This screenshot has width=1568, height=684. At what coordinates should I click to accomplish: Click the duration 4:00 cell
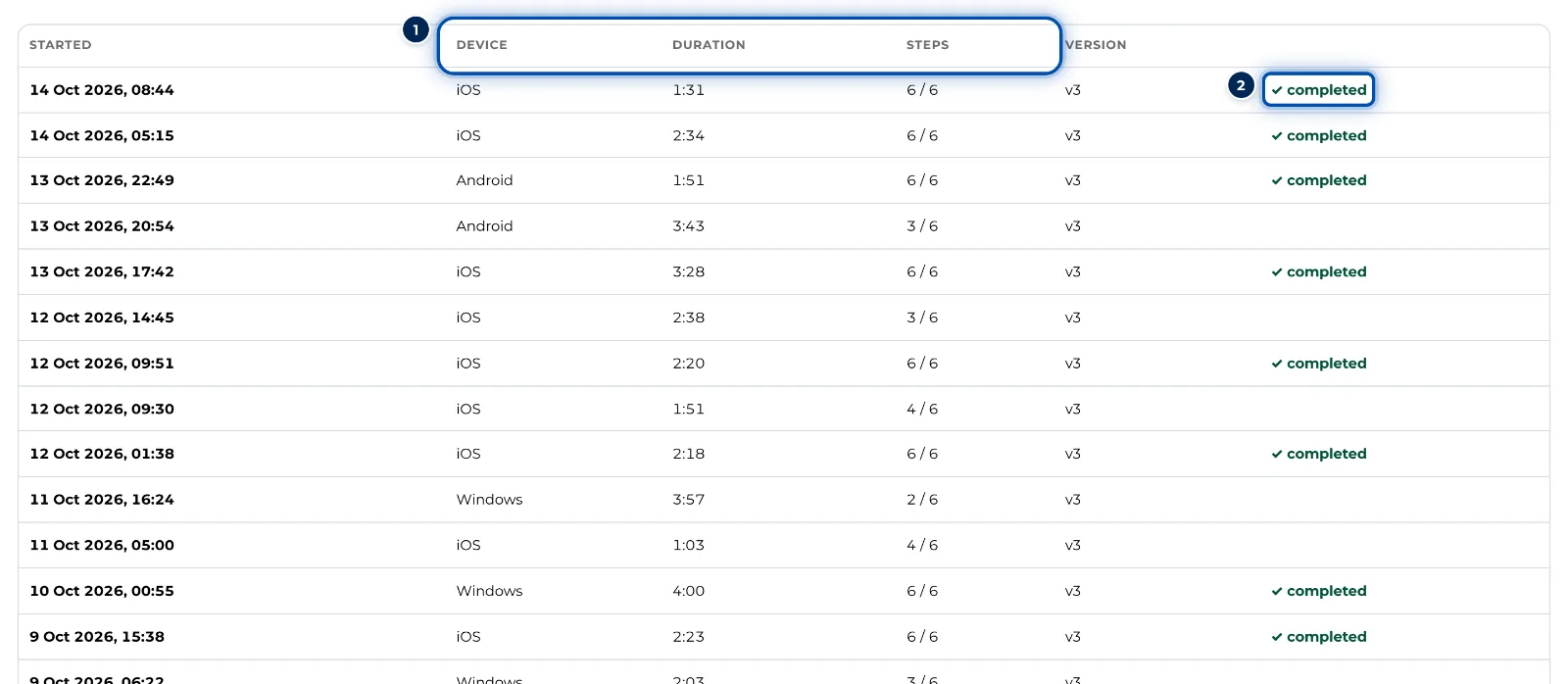click(688, 591)
